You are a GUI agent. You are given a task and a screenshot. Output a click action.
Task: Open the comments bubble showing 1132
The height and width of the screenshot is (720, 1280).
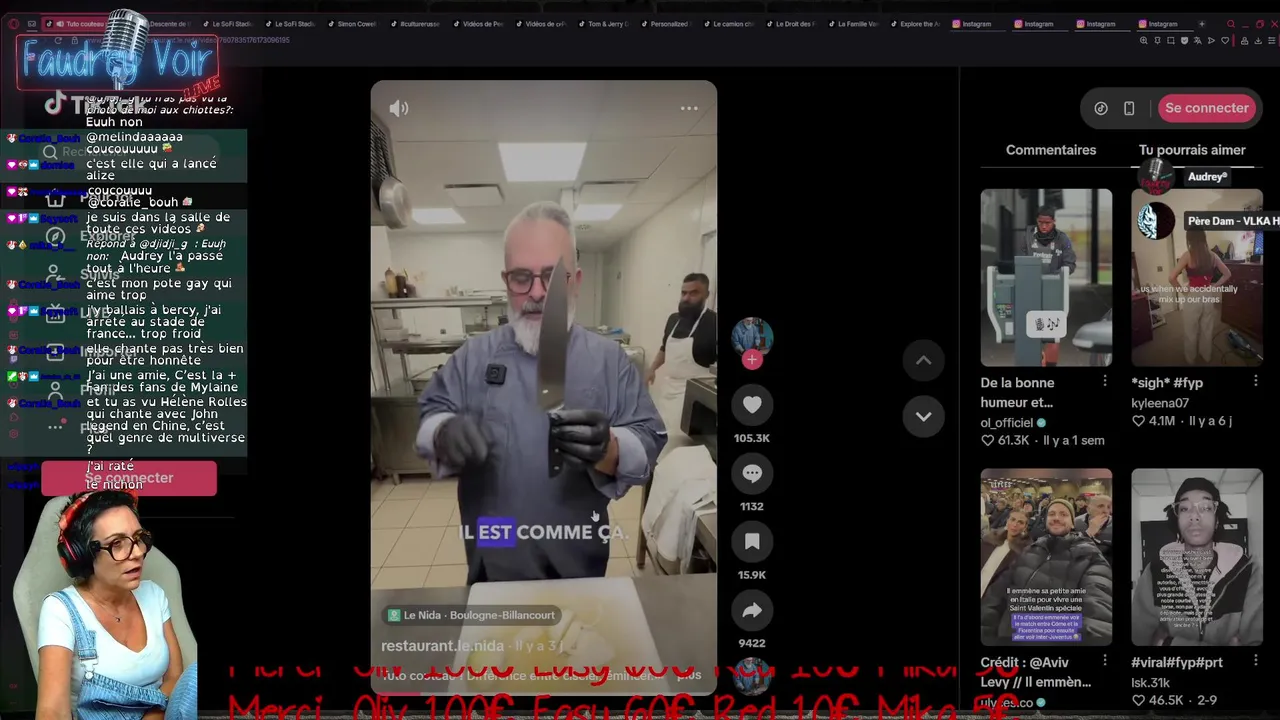[752, 473]
